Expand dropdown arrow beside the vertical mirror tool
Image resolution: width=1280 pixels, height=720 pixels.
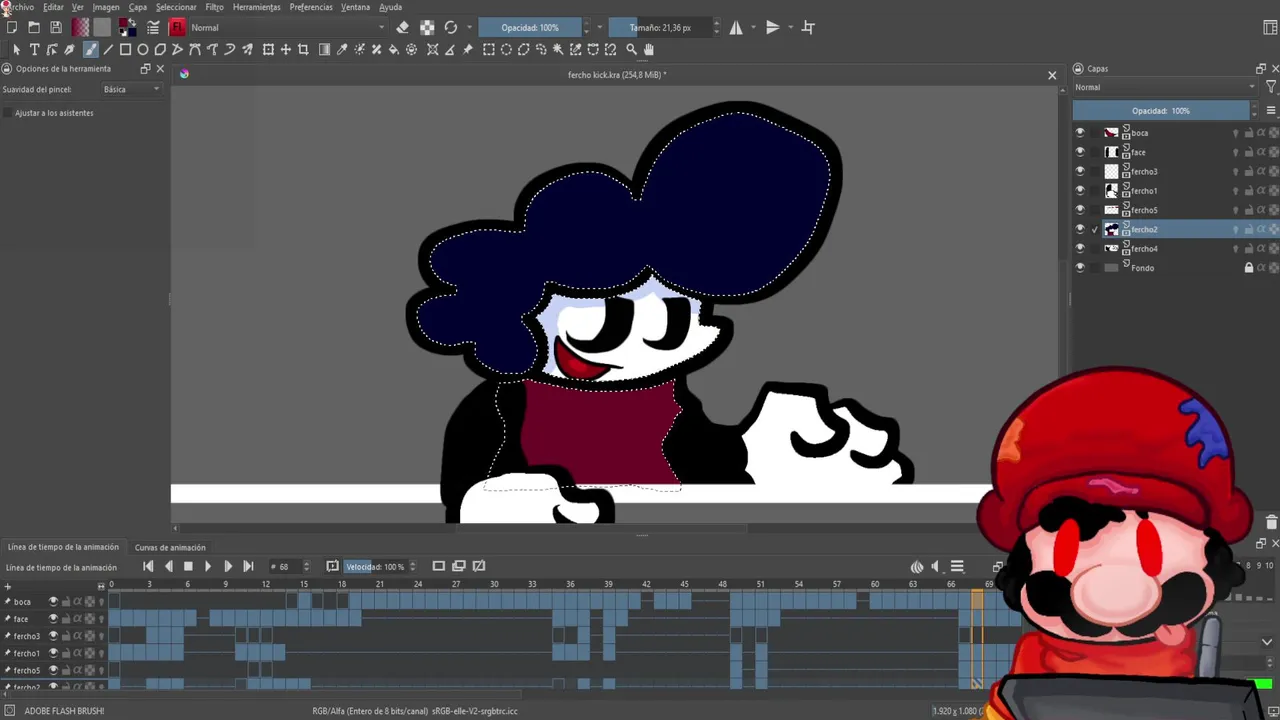[790, 27]
